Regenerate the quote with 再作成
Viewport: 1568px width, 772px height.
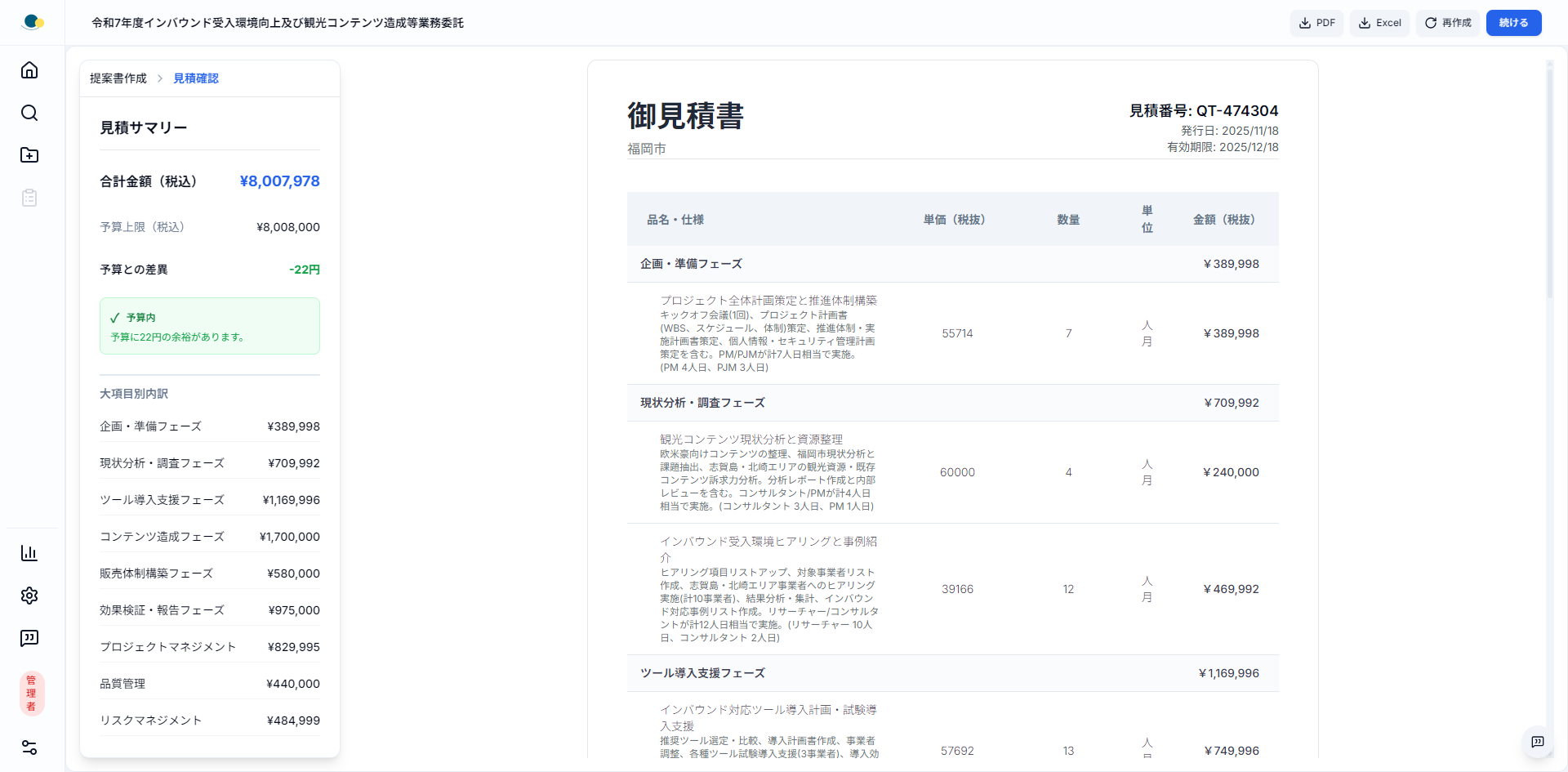click(x=1447, y=23)
